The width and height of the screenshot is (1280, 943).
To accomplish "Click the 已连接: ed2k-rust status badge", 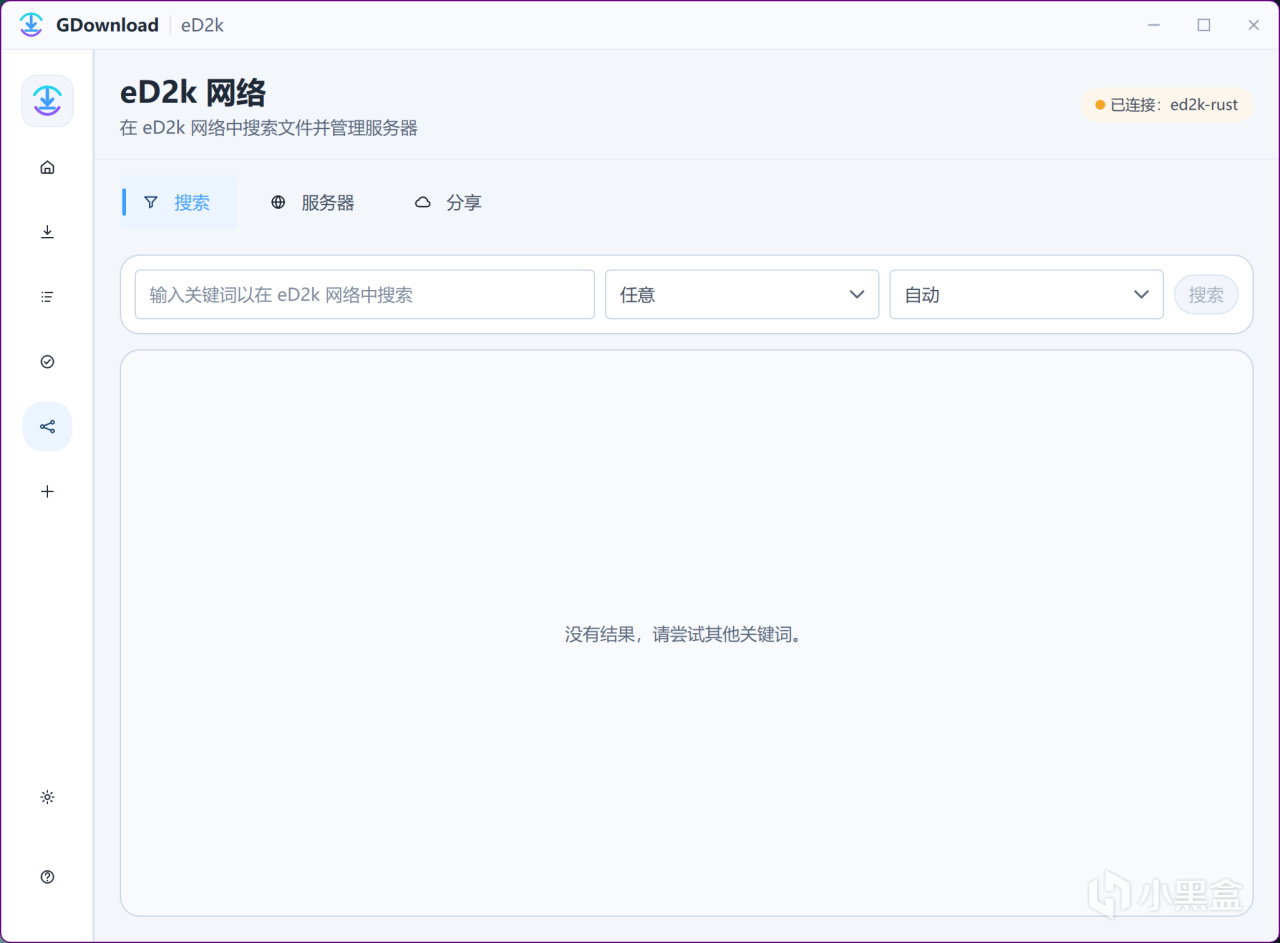I will [x=1166, y=105].
